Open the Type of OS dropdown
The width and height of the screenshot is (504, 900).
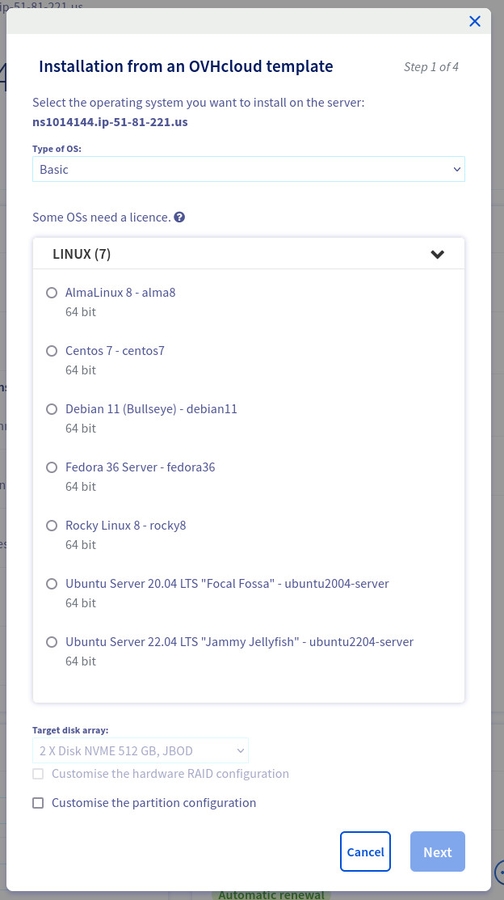(x=249, y=169)
